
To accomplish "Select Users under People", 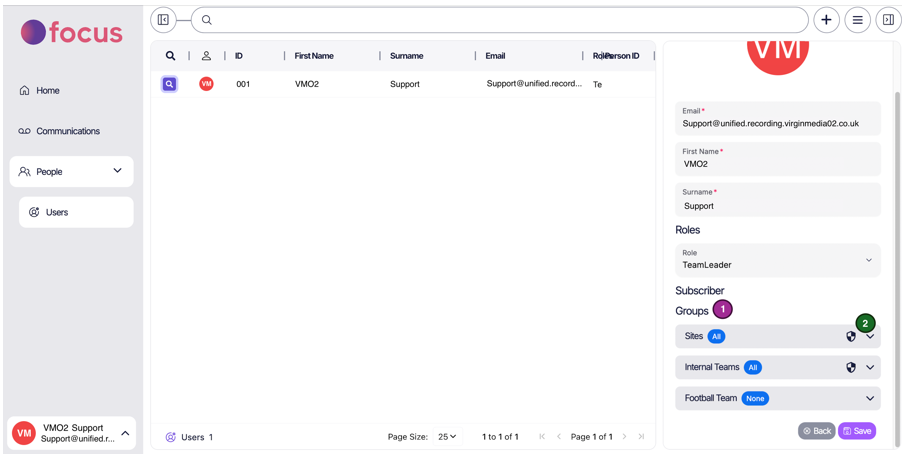I will 57,212.
